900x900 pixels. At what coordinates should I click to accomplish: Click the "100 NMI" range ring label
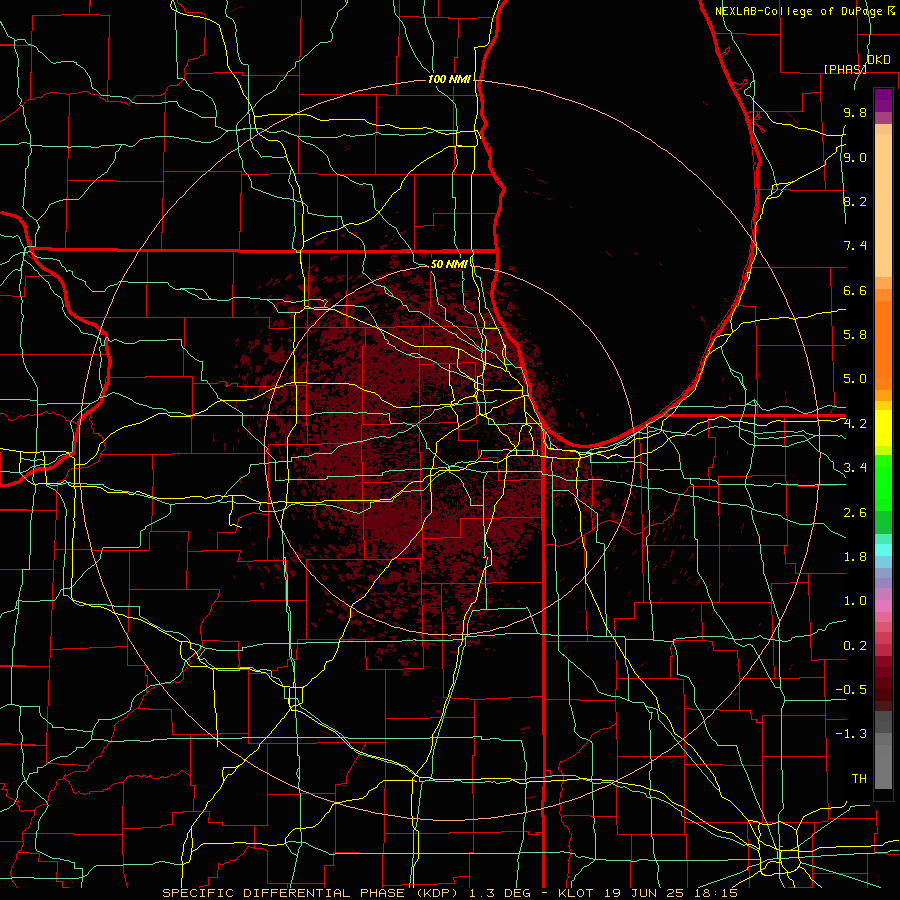coord(449,79)
